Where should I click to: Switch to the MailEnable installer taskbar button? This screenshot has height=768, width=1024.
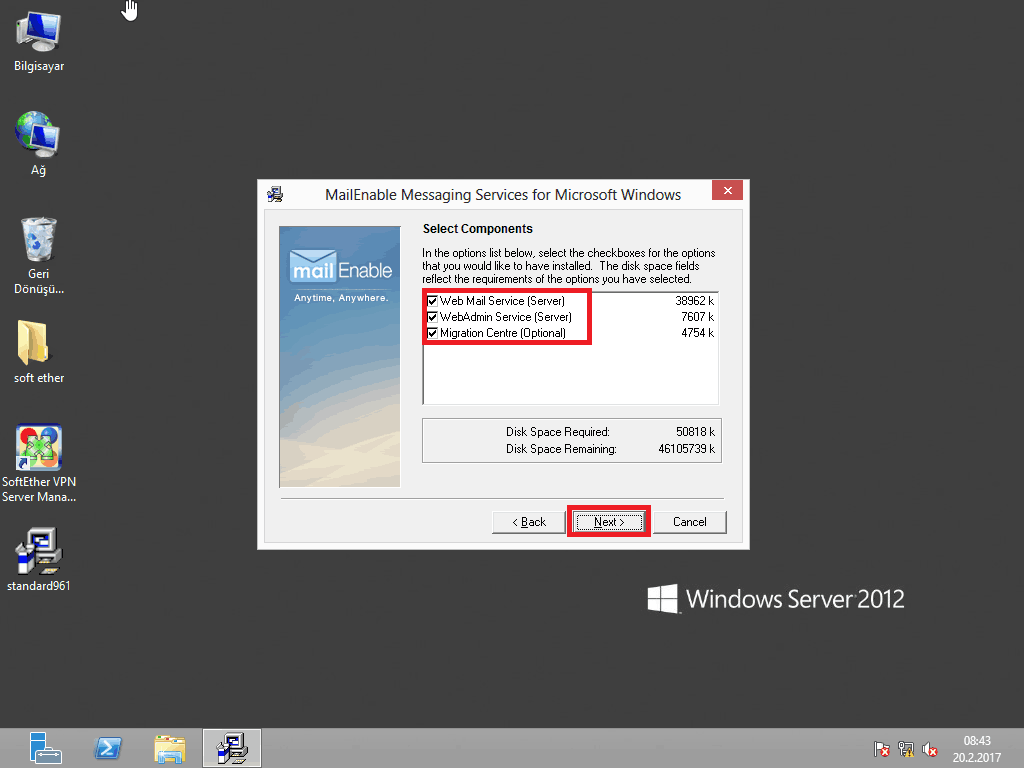tap(232, 748)
